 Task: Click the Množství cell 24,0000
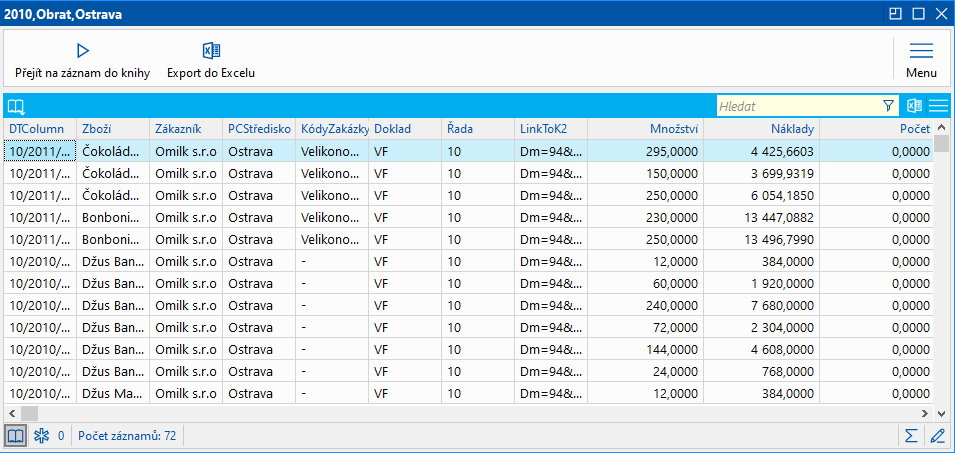[x=646, y=371]
